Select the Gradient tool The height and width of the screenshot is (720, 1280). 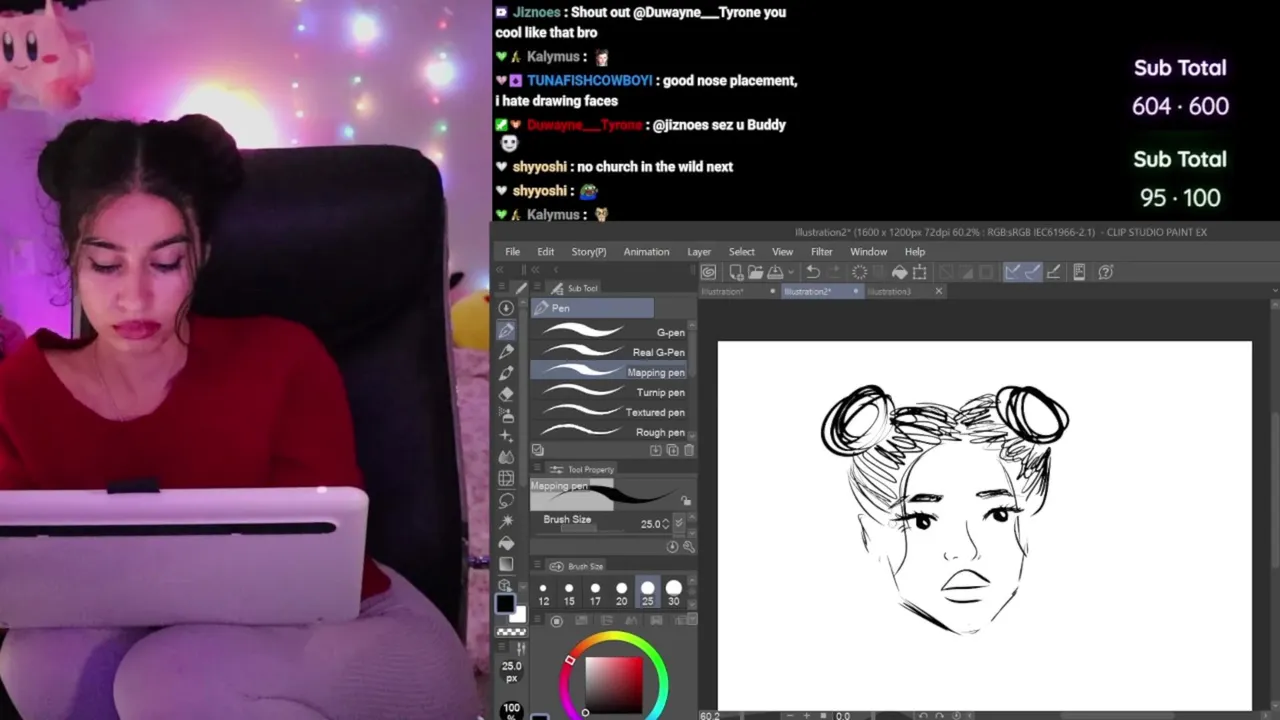[506, 564]
